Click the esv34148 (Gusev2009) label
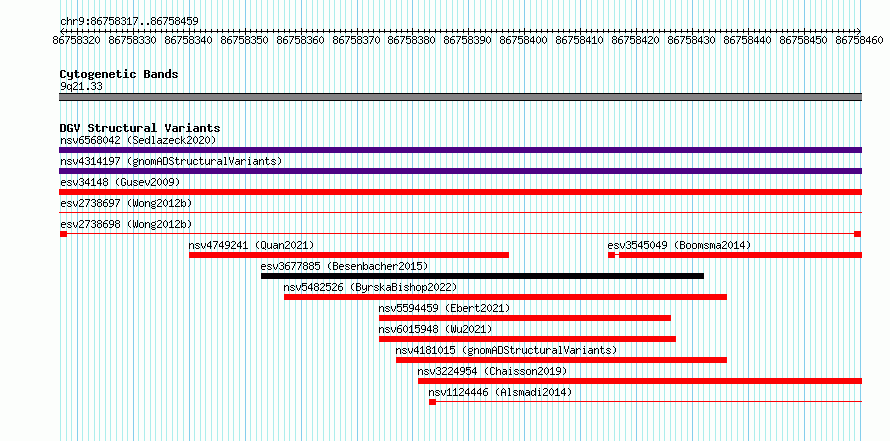The height and width of the screenshot is (441, 890). coord(120,182)
